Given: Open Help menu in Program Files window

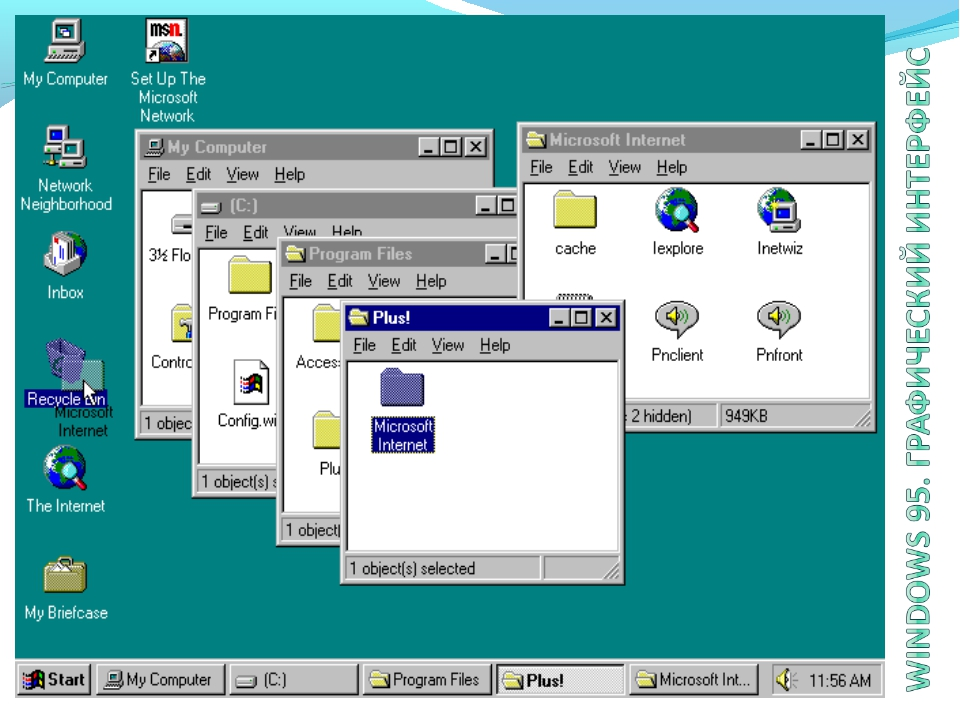Looking at the screenshot, I should coord(431,281).
